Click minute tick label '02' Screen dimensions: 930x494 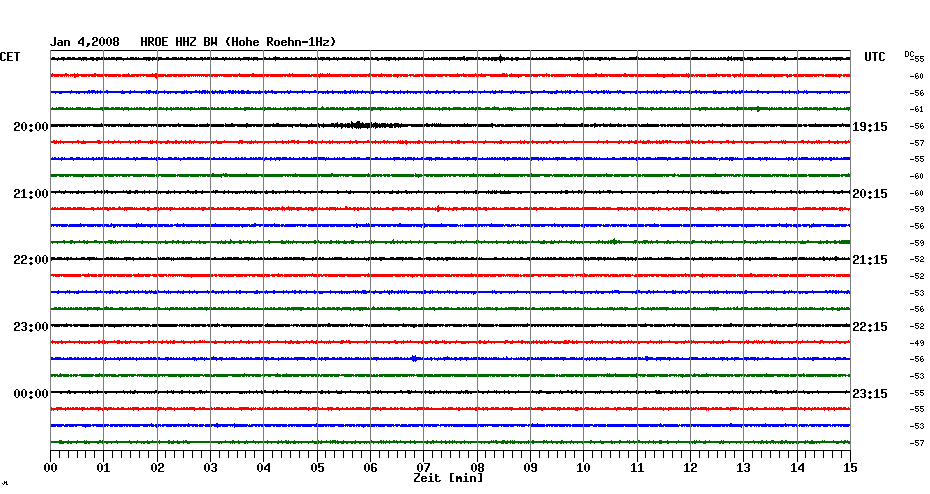157,468
